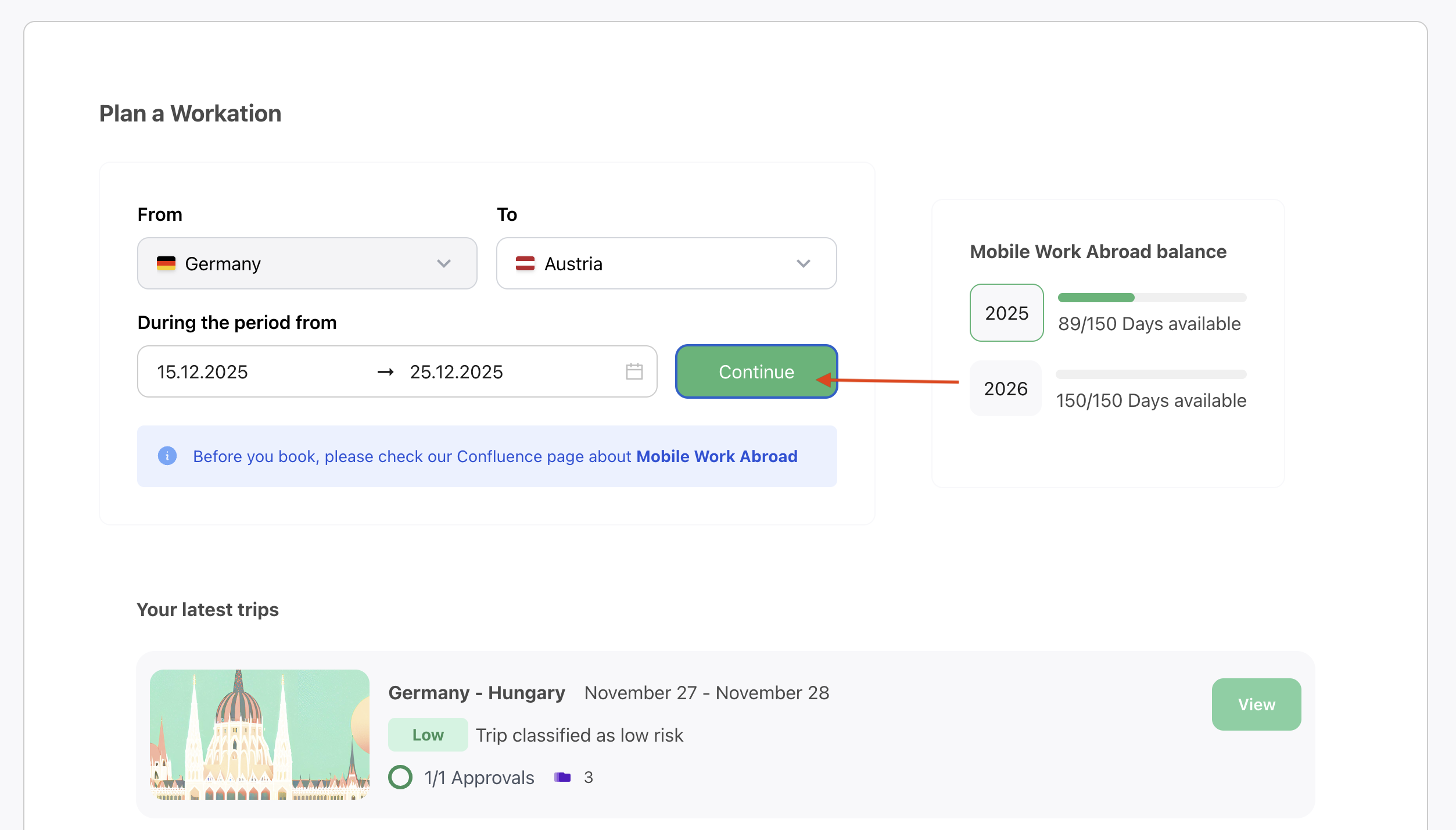The width and height of the screenshot is (1456, 830).
Task: Click the purple folder documents icon
Action: [562, 777]
